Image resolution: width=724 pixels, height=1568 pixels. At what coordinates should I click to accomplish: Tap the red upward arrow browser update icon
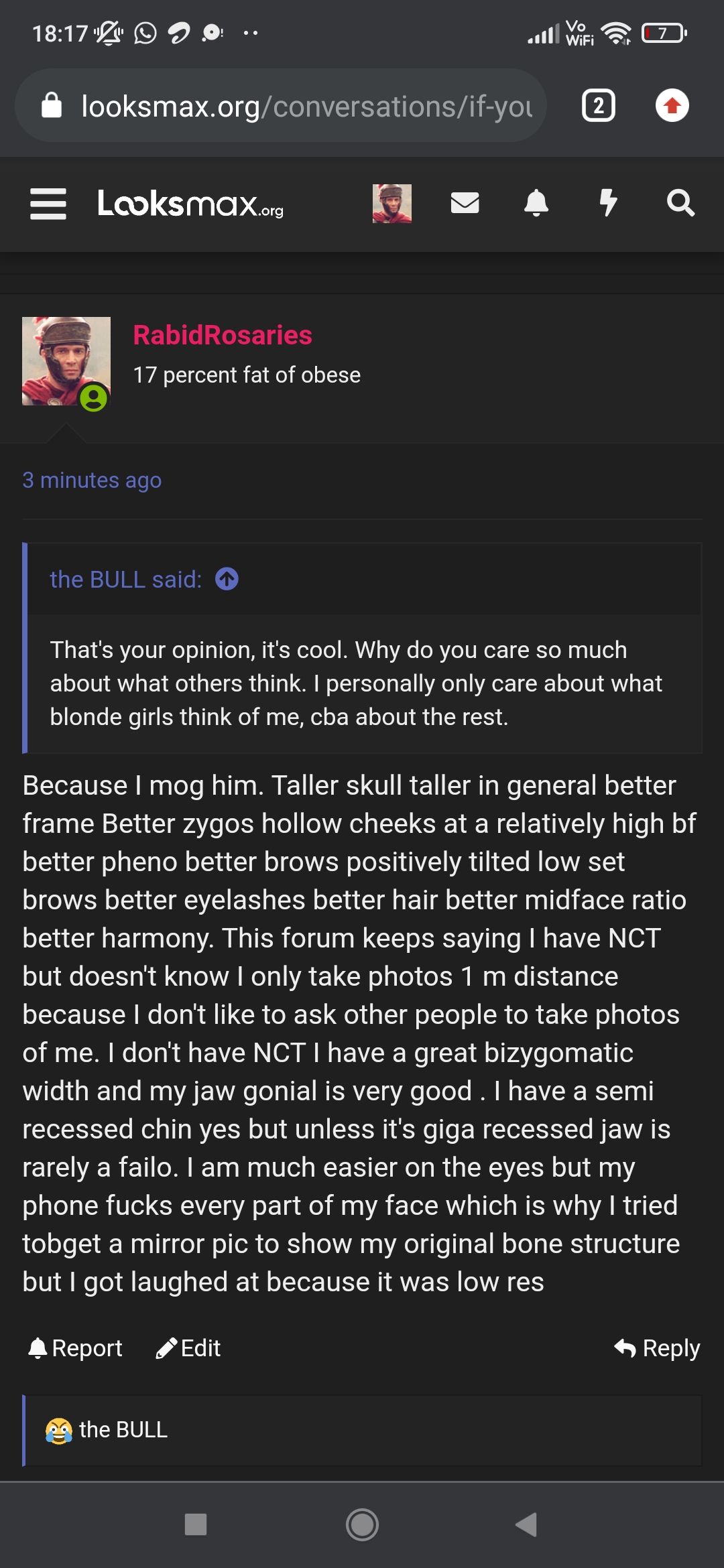pyautogui.click(x=672, y=106)
